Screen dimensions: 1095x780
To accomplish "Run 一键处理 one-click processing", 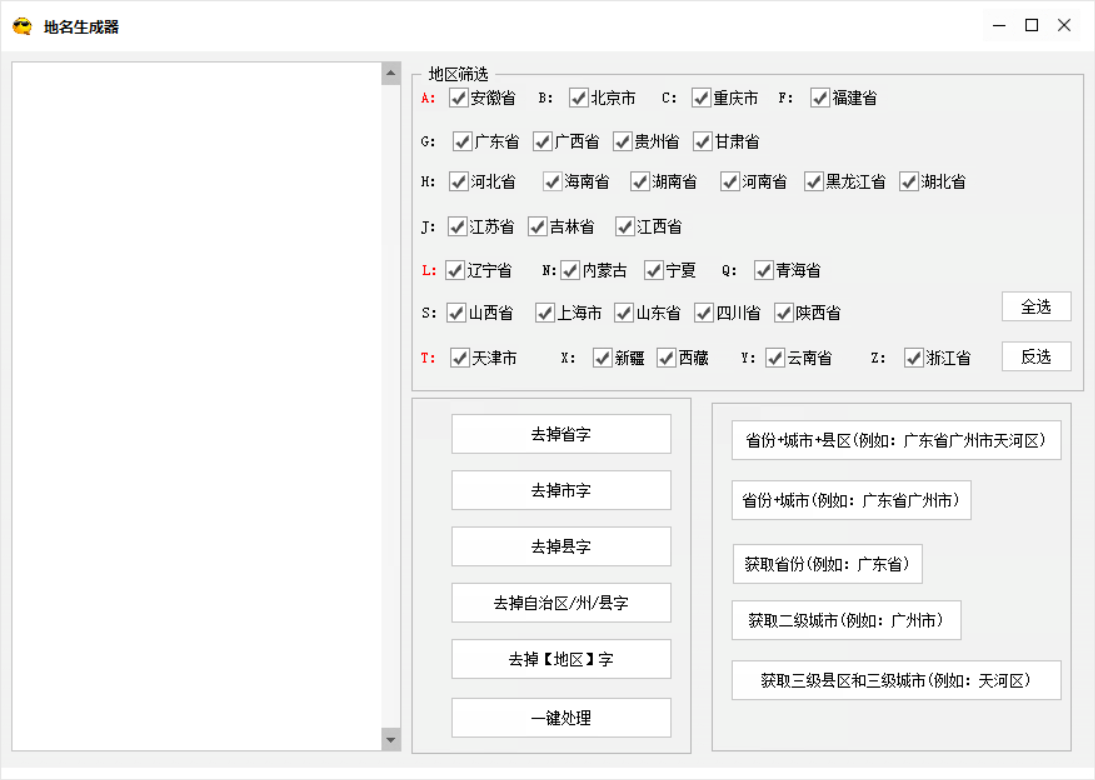I will point(561,718).
